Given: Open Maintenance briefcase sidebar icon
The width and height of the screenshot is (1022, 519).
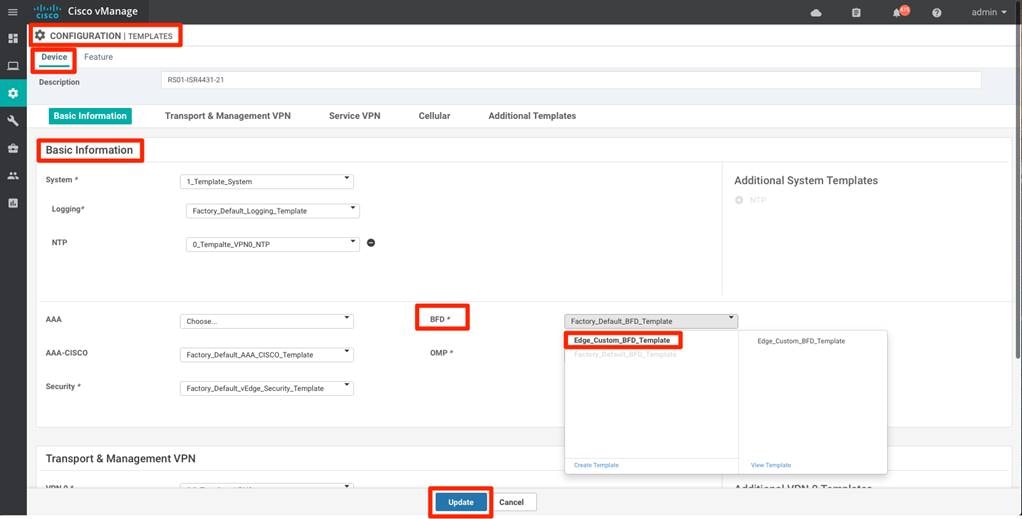Looking at the screenshot, I should point(13,148).
